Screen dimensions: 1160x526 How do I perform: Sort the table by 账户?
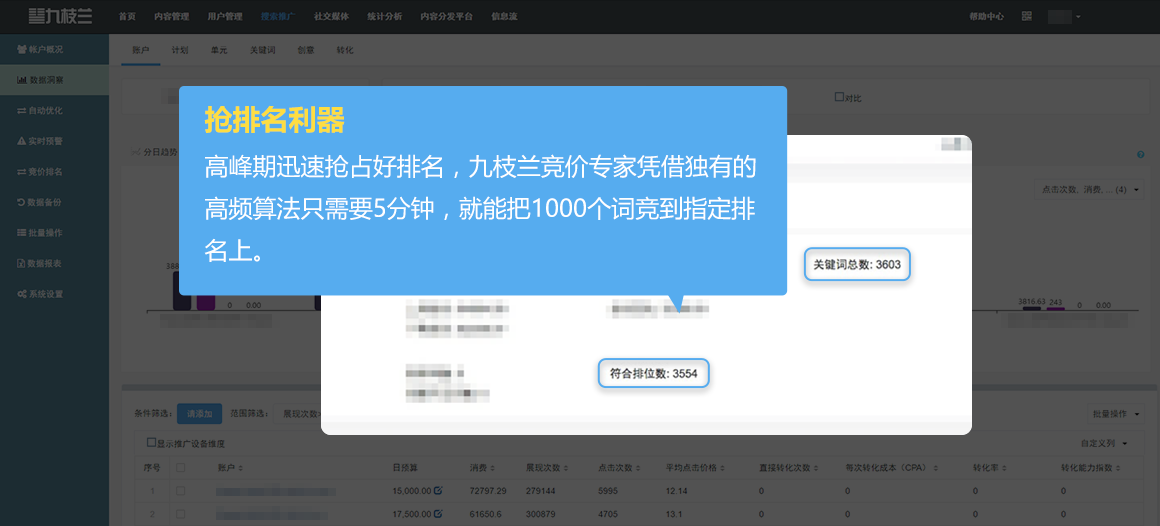click(230, 468)
